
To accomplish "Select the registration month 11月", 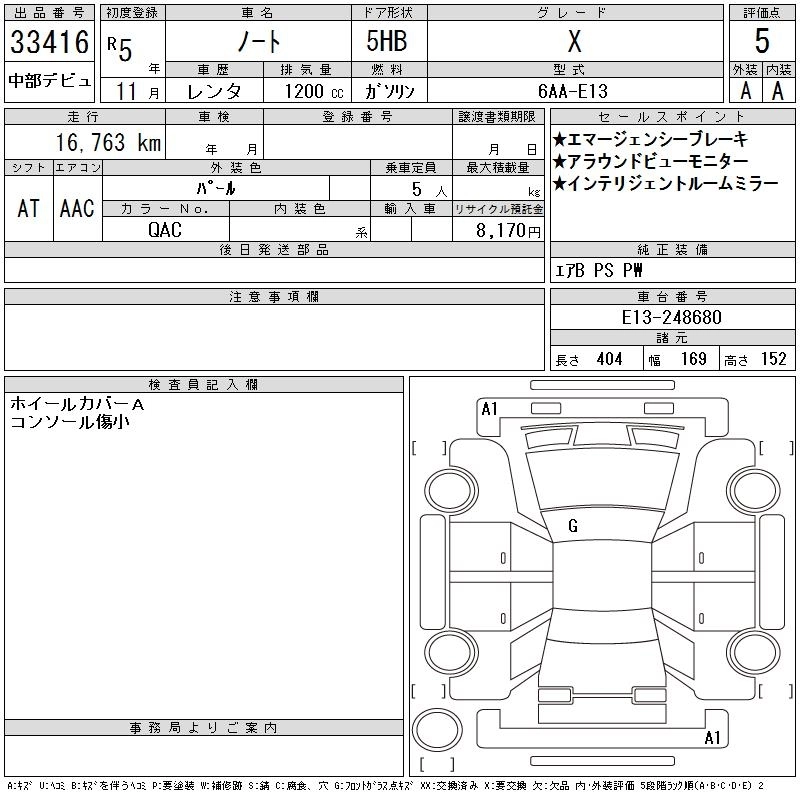I will click(x=138, y=91).
